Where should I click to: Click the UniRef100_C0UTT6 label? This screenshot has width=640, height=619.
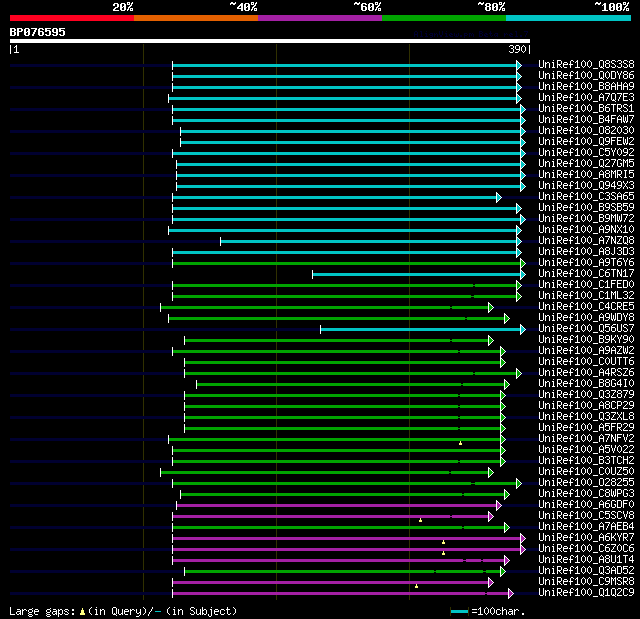586,362
